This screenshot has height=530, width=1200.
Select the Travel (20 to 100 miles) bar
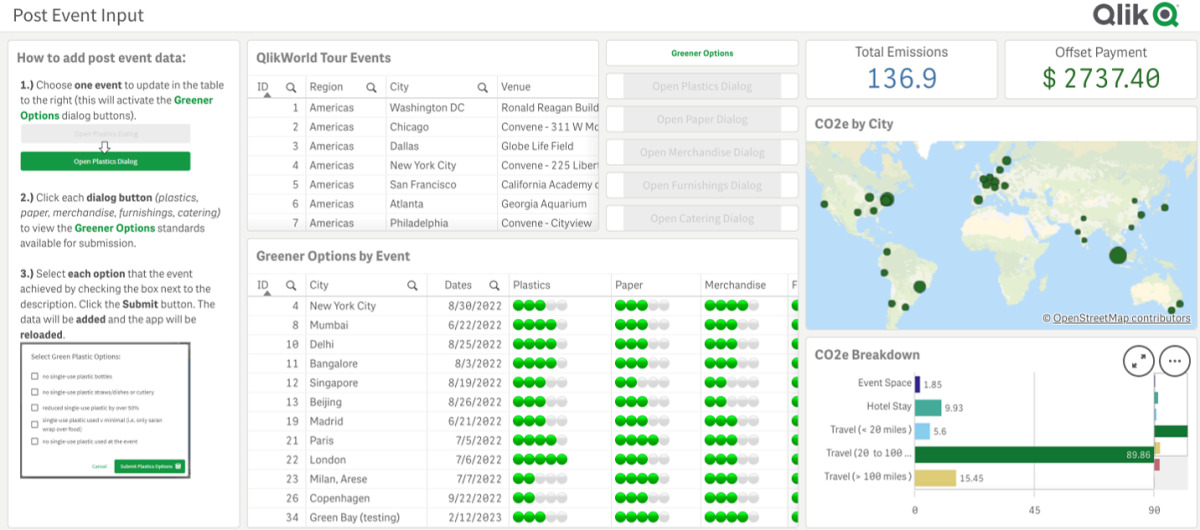pyautogui.click(x=1033, y=455)
